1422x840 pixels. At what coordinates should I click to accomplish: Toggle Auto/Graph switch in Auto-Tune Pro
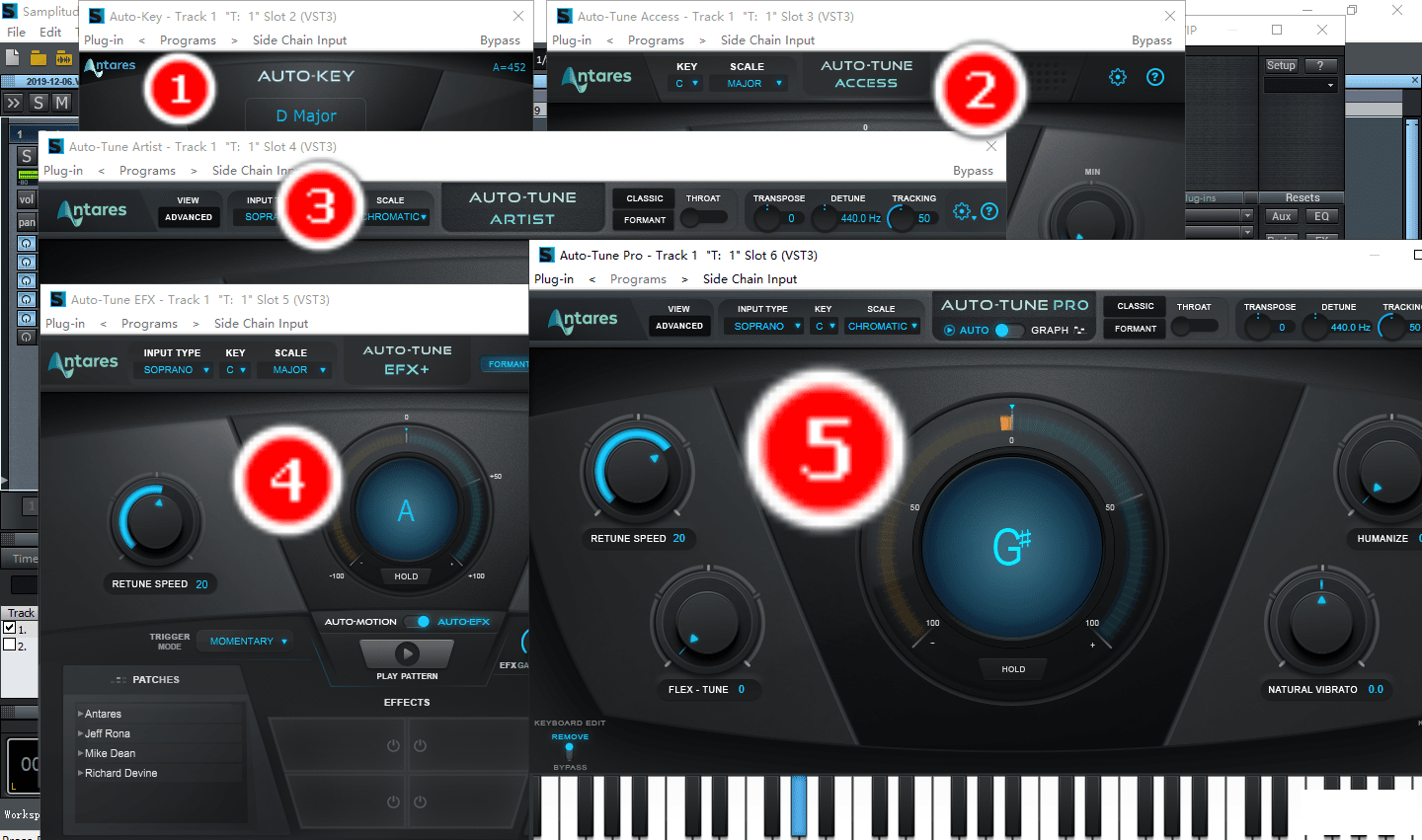1007,331
